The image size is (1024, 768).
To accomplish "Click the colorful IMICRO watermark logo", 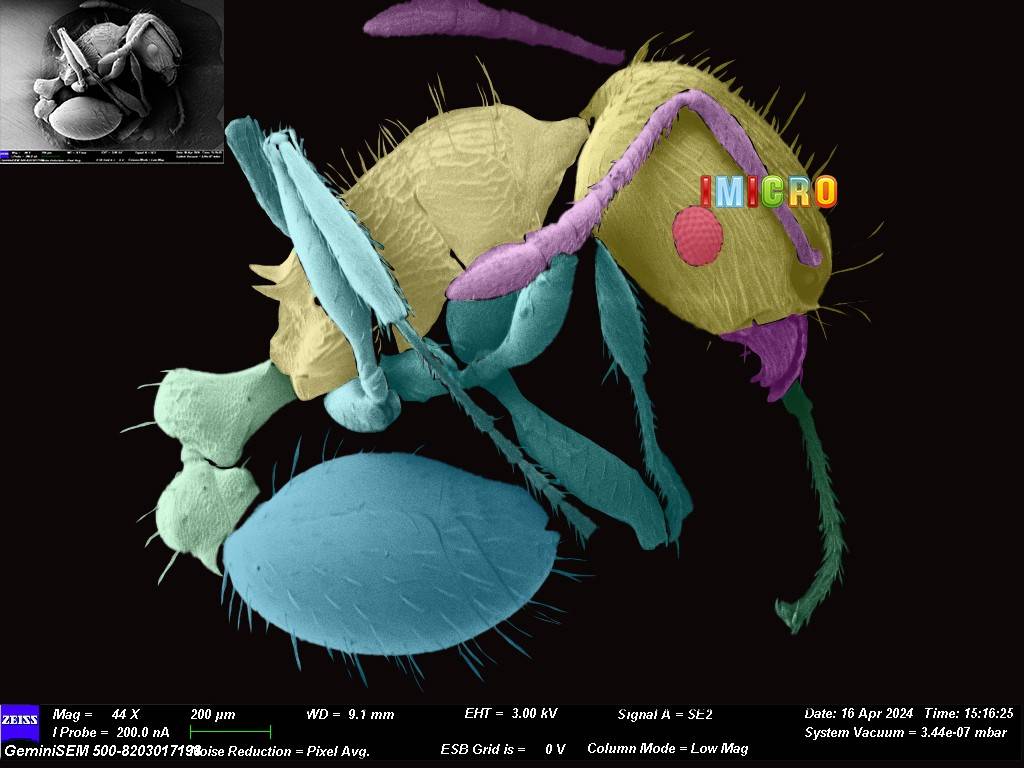I will click(768, 191).
